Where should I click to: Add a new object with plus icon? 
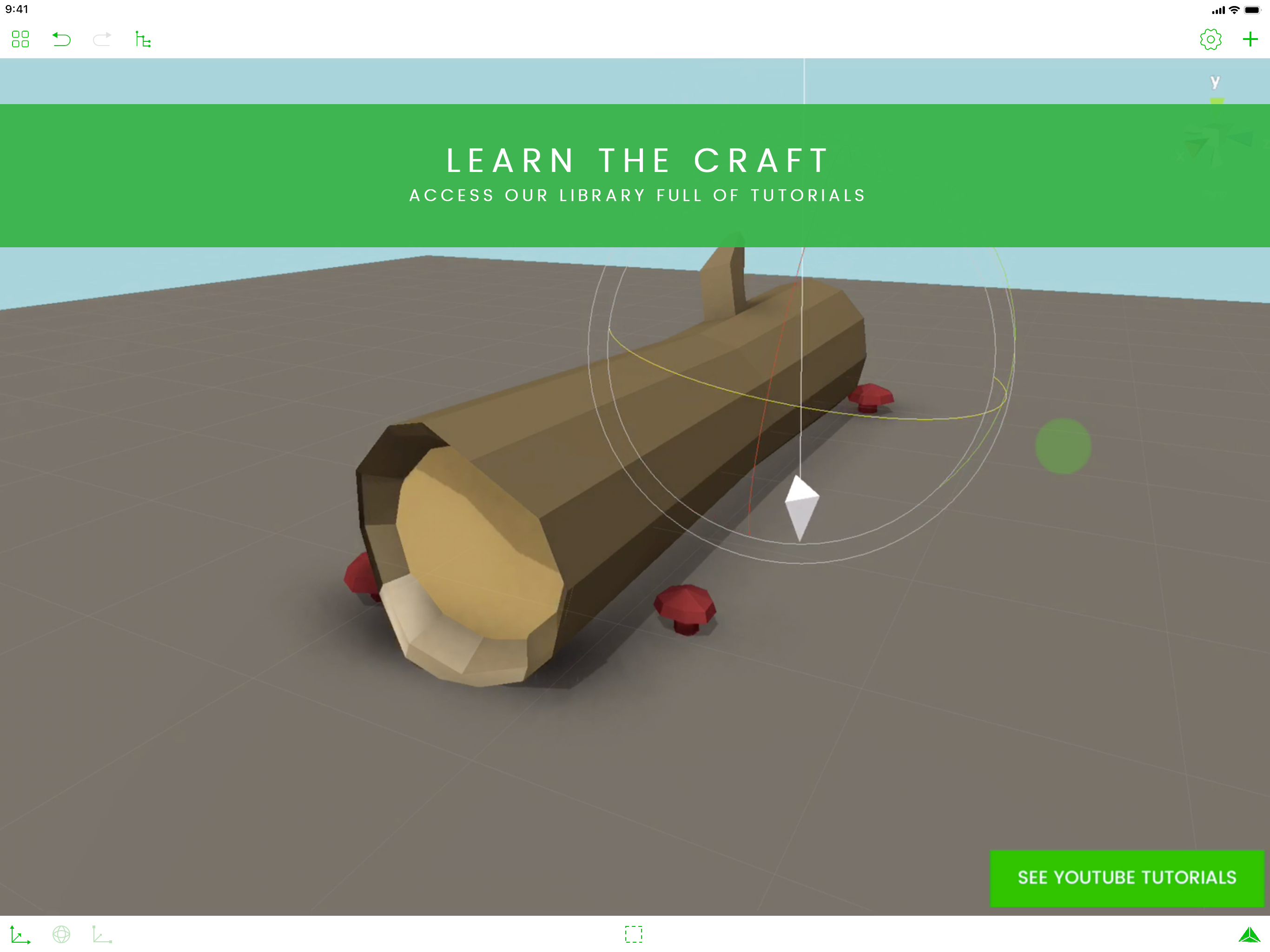[1250, 39]
